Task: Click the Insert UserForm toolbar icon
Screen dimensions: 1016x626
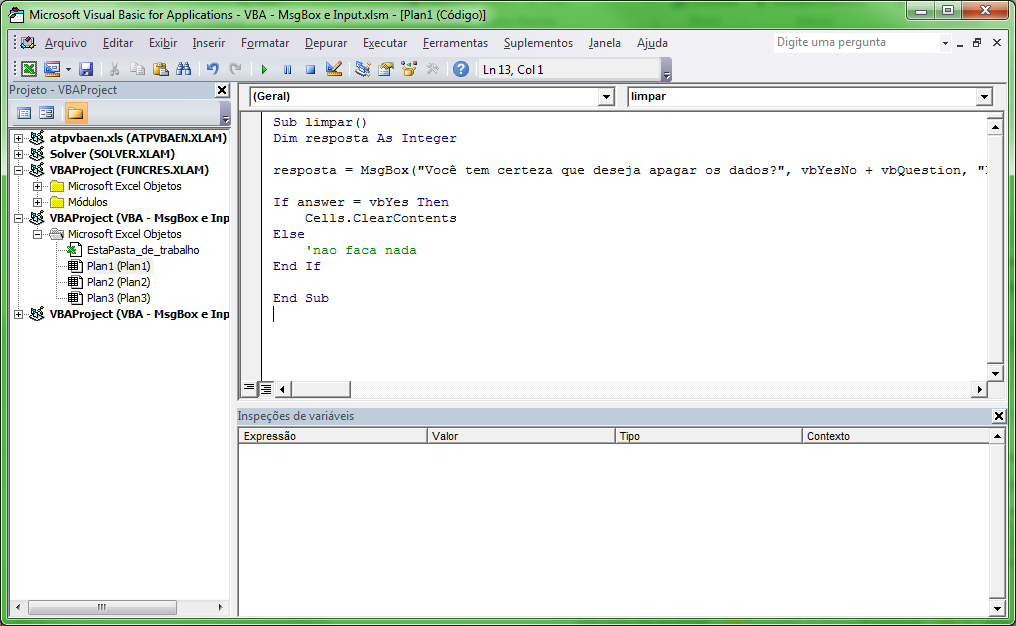Action: (52, 69)
